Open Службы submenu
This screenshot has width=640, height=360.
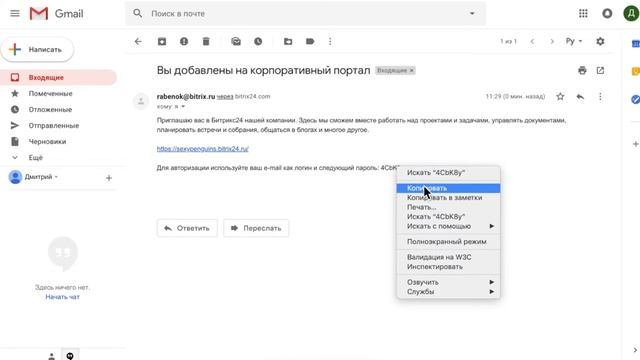pyautogui.click(x=448, y=292)
